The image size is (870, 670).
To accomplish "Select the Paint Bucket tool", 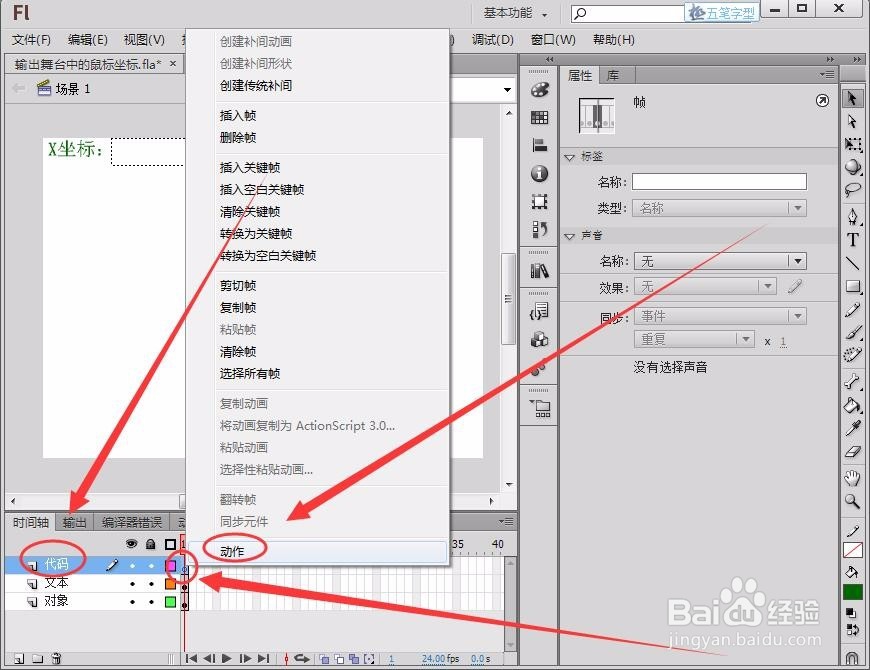I will click(852, 405).
